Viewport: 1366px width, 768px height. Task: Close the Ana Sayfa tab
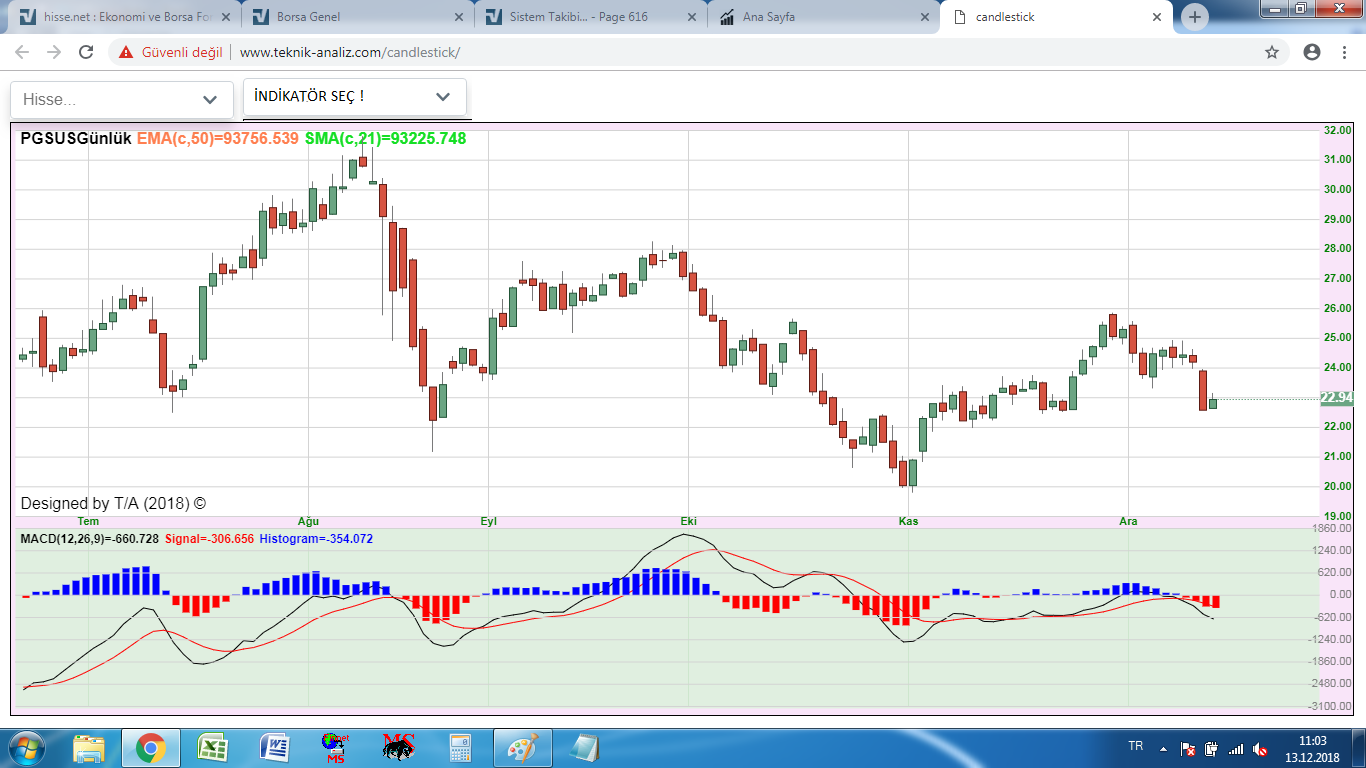(924, 17)
